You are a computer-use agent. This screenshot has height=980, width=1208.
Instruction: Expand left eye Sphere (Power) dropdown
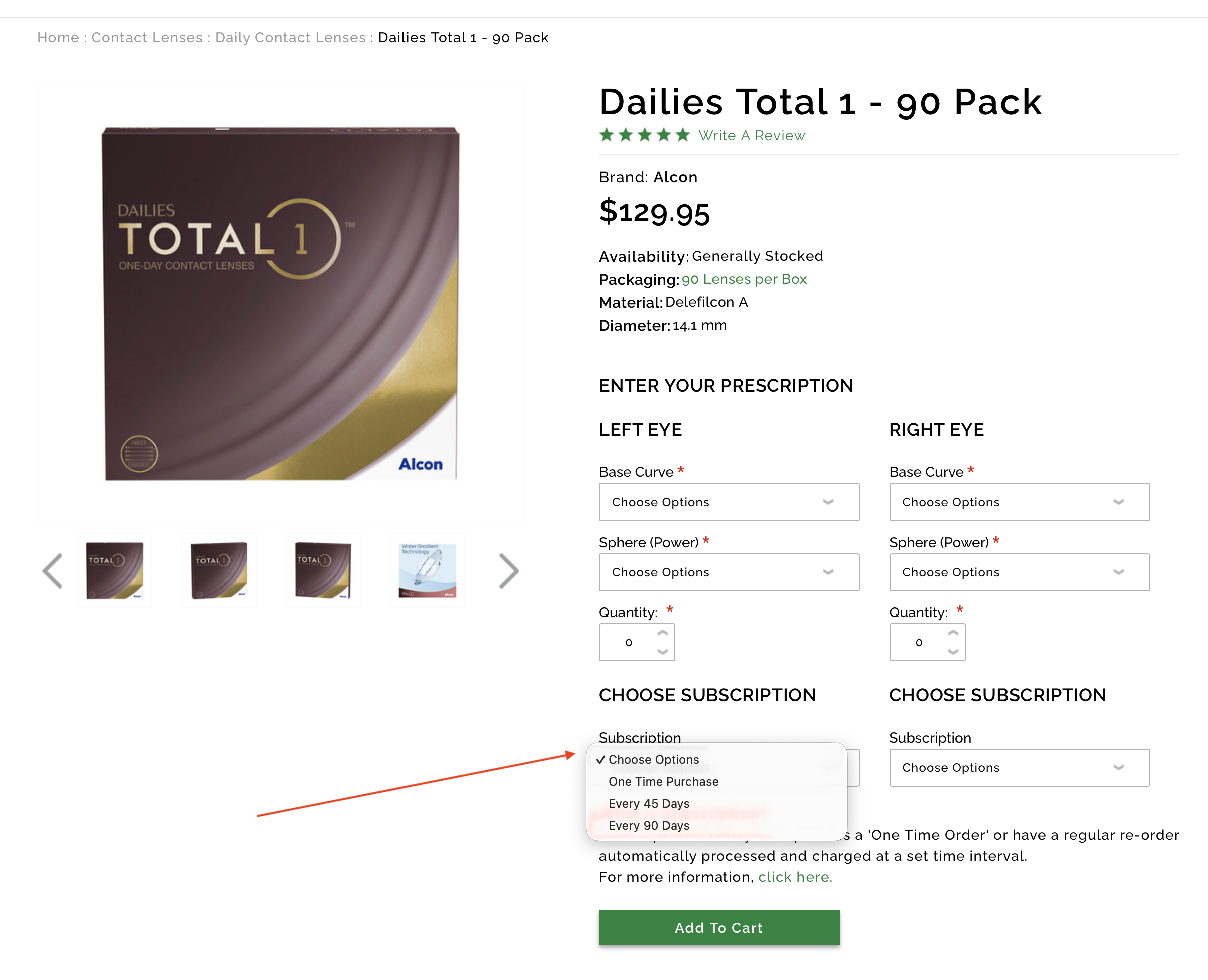click(x=728, y=572)
